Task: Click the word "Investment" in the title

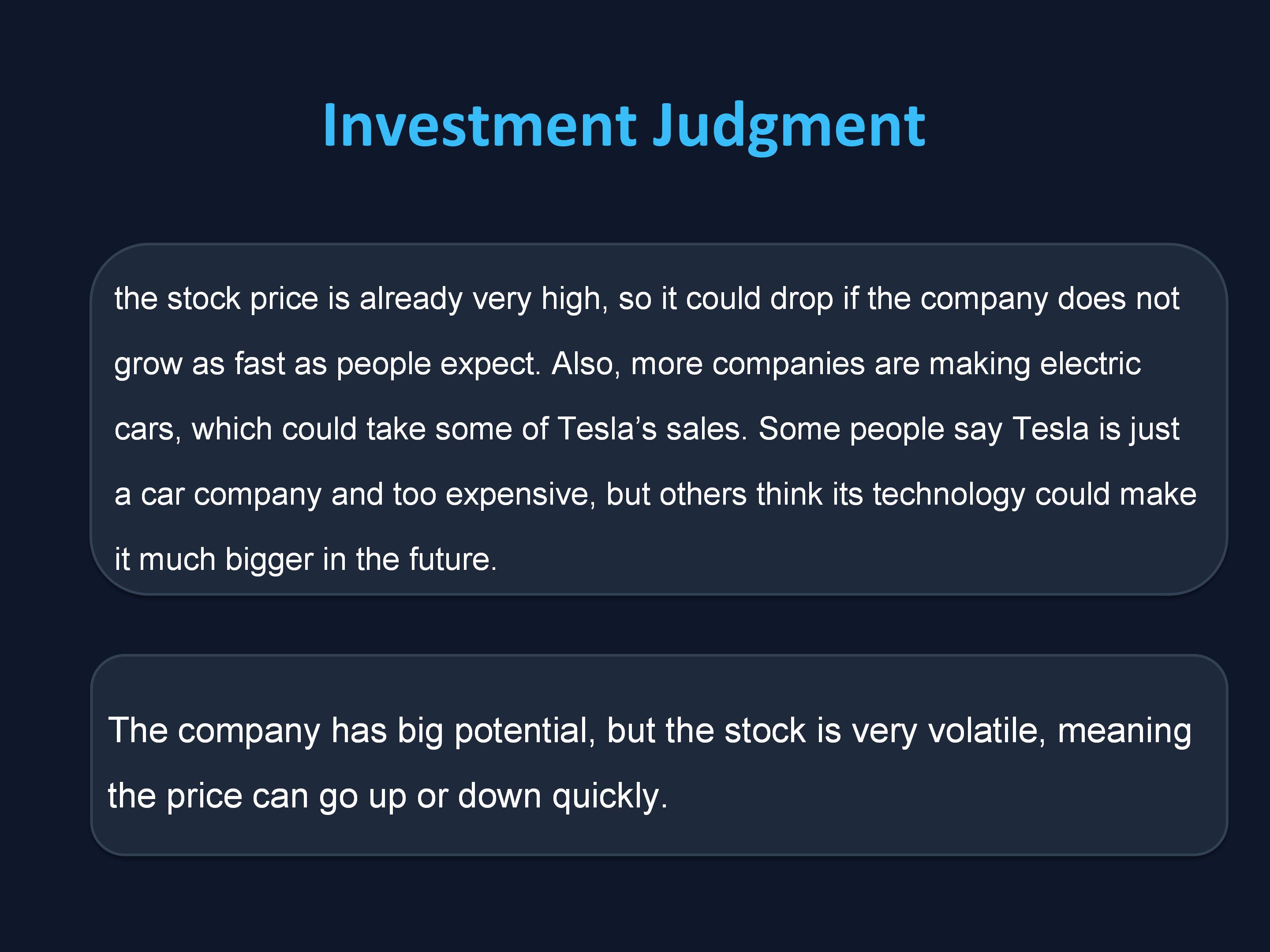Action: coord(479,125)
